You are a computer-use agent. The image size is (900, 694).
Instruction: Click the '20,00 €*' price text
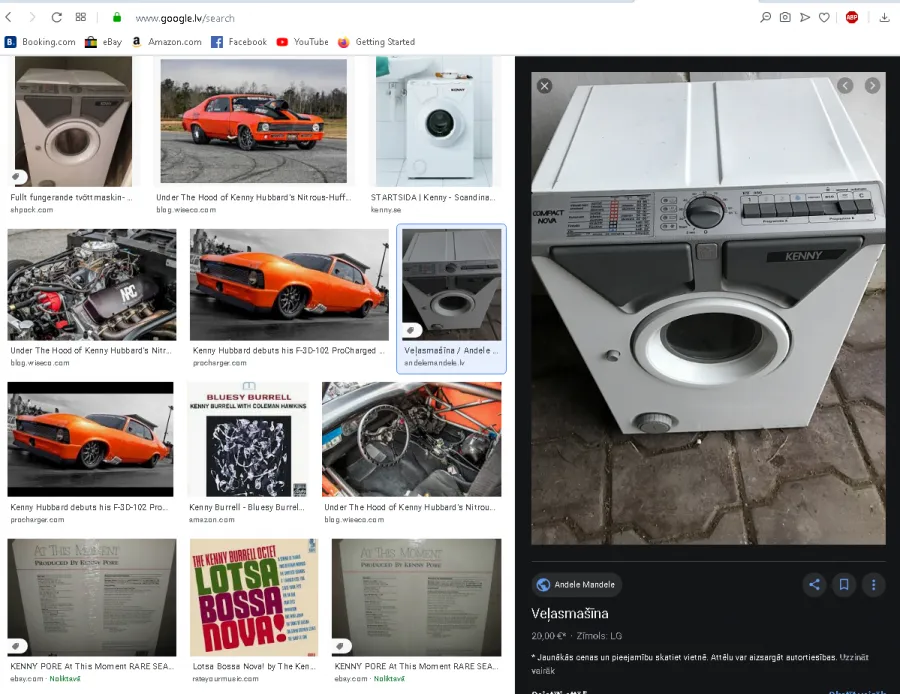(x=549, y=636)
